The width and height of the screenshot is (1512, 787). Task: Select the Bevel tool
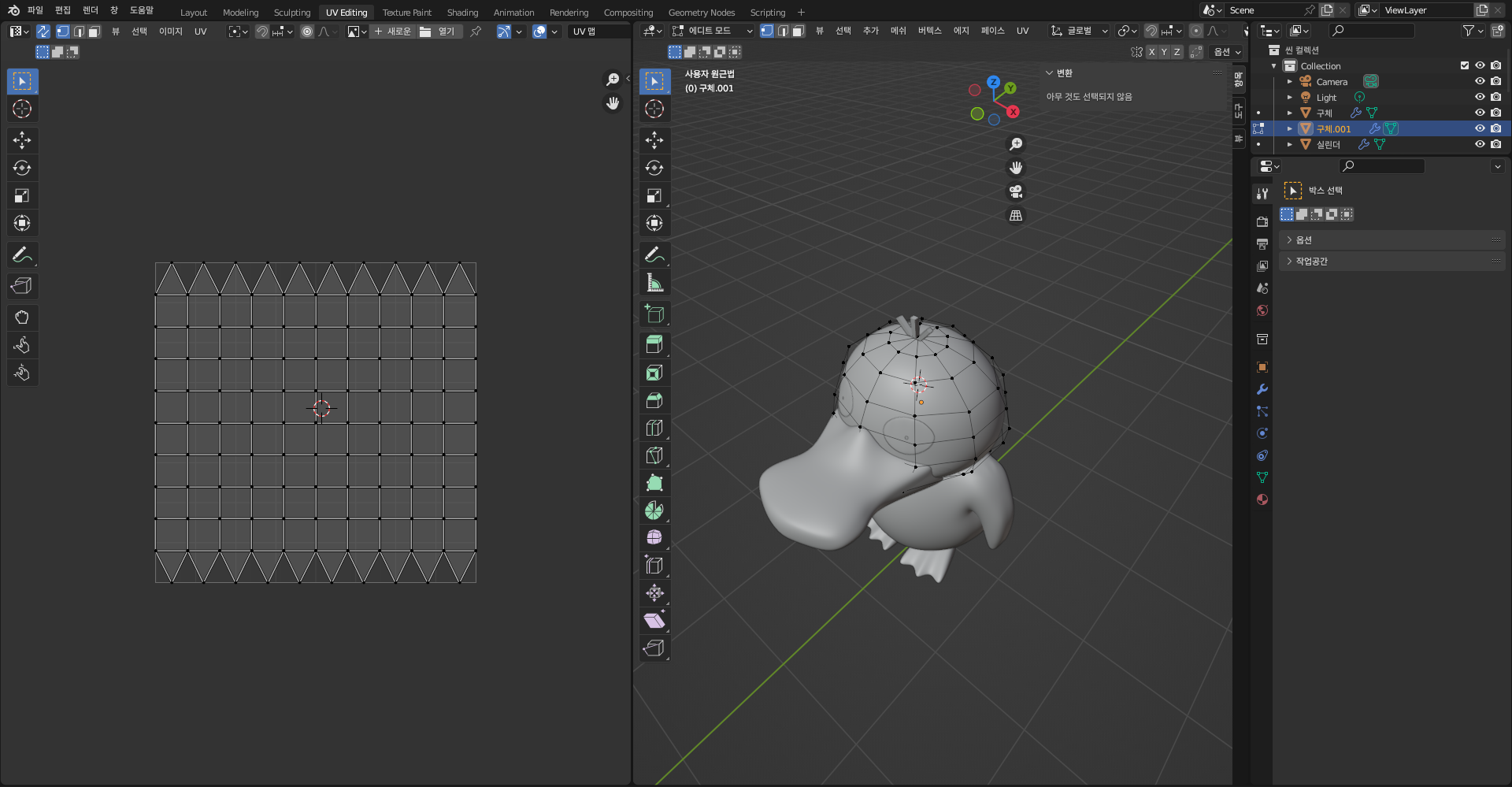pyautogui.click(x=654, y=400)
